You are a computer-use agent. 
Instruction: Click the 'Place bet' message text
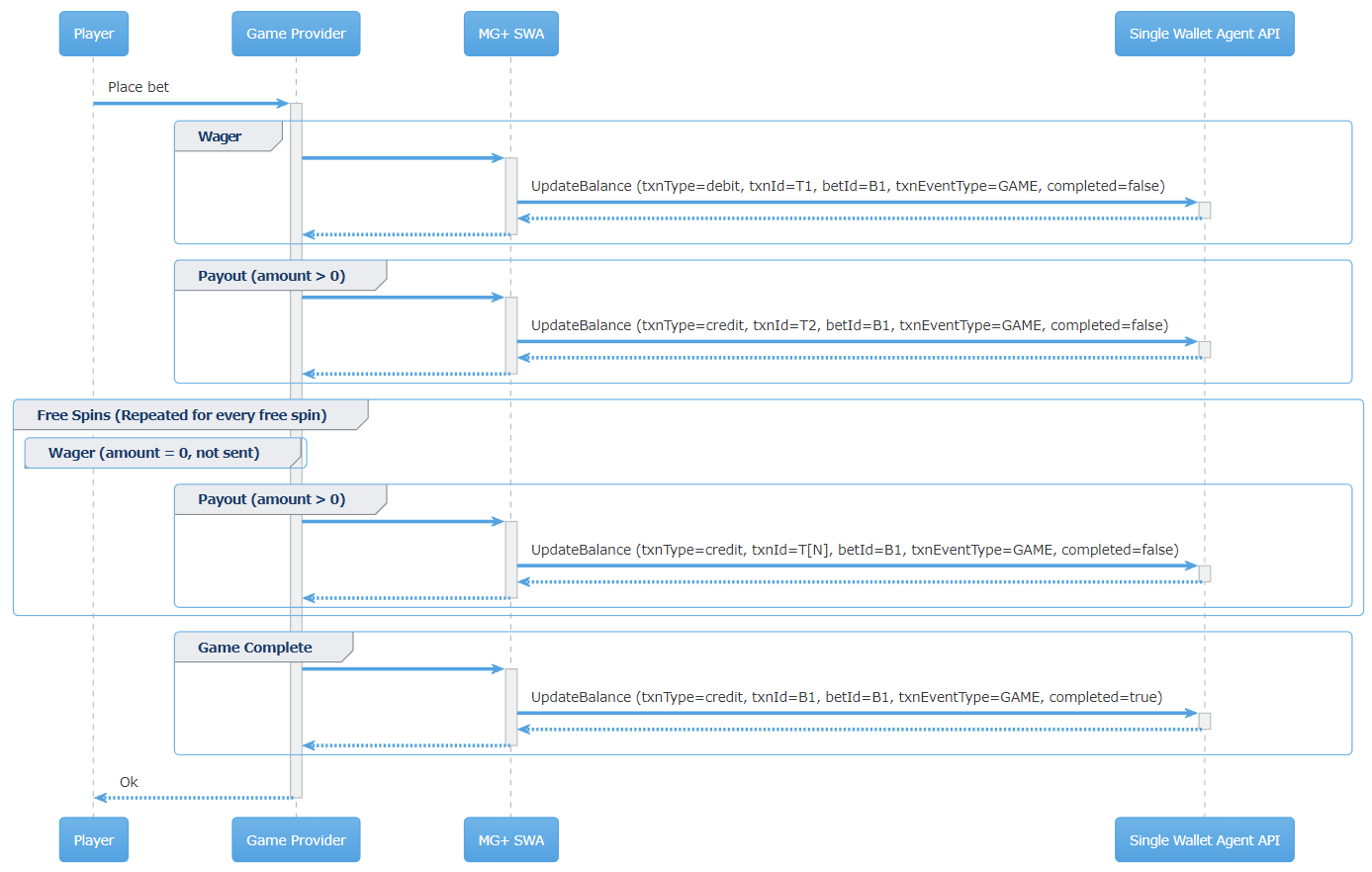point(138,87)
